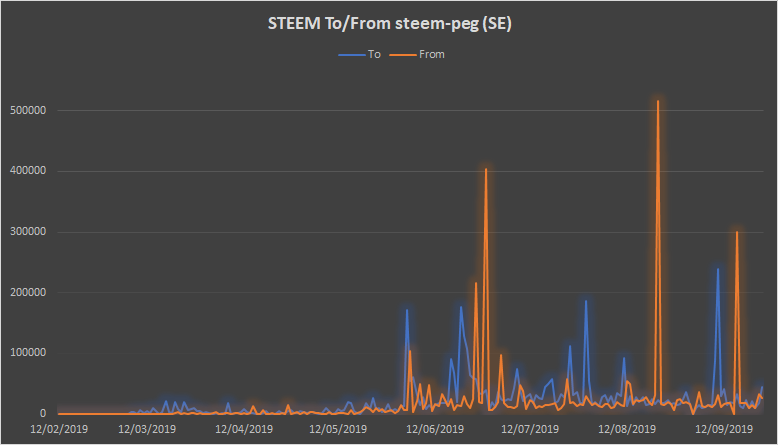Click the 12/08/2019 date label
The width and height of the screenshot is (778, 445).
(x=627, y=429)
